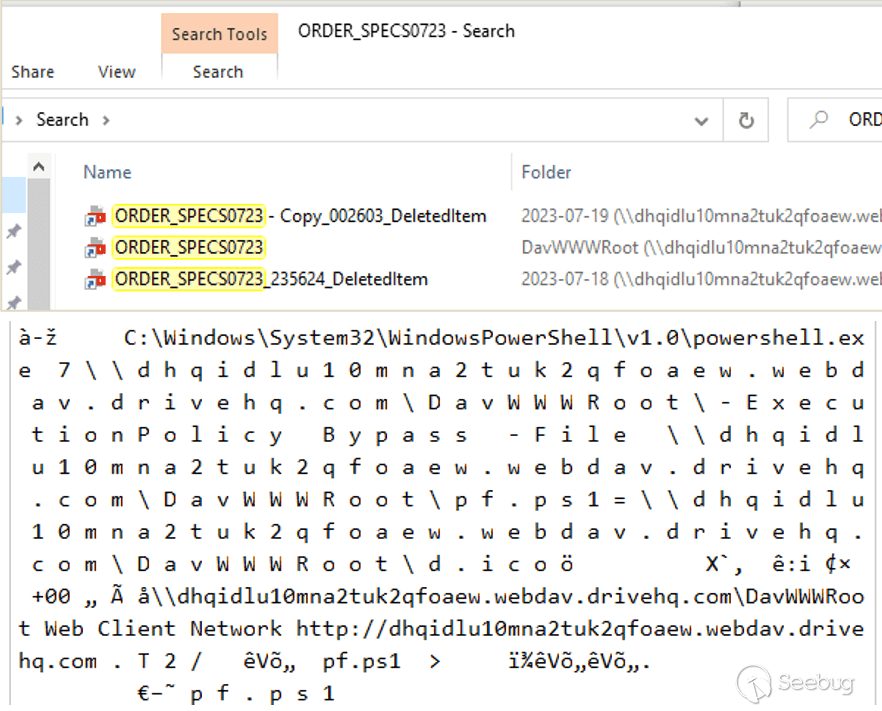Sort by the Folder column header
The width and height of the screenshot is (882, 711).
[546, 172]
